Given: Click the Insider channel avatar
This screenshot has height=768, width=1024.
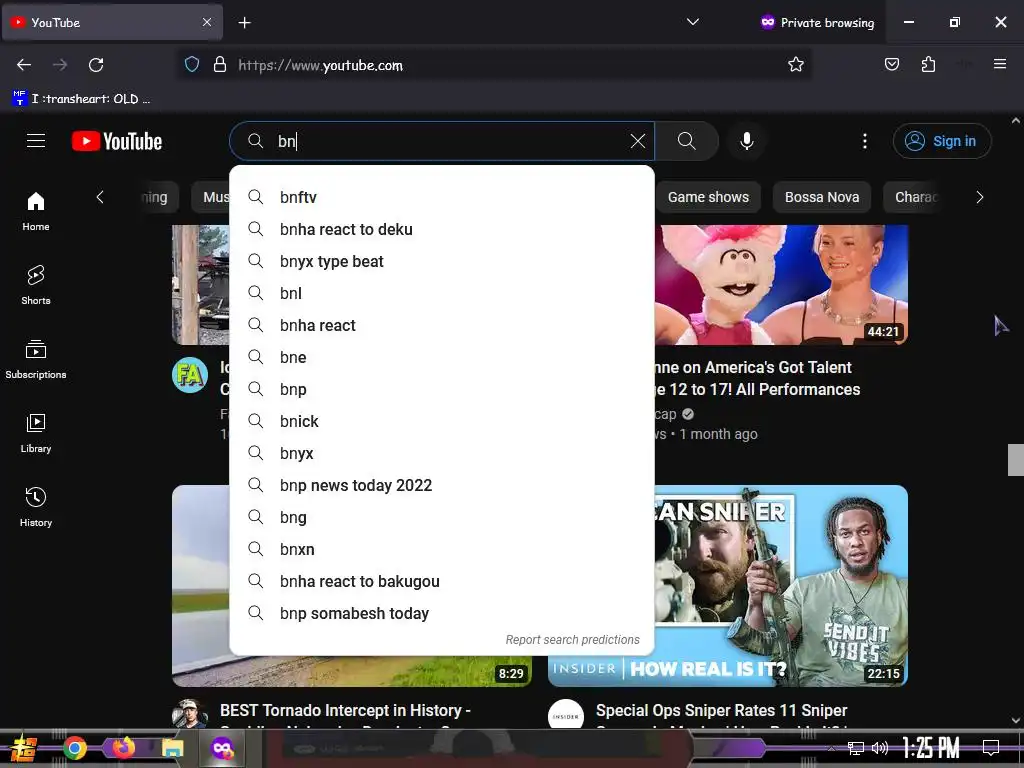Looking at the screenshot, I should [x=566, y=715].
